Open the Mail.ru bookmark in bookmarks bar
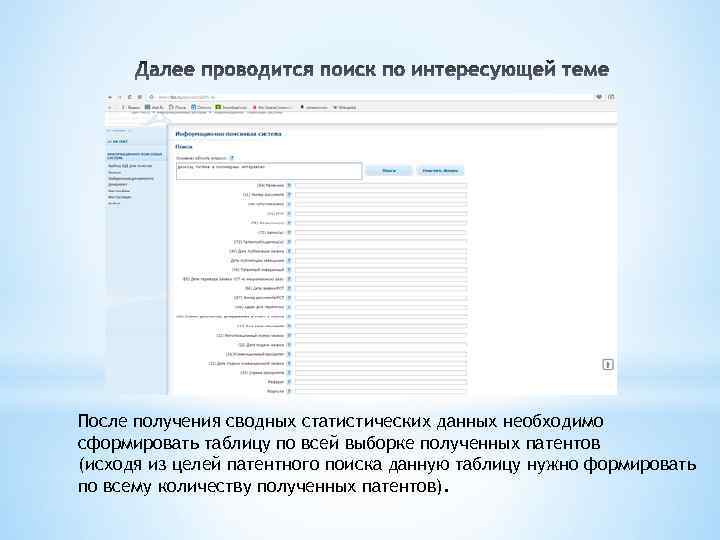The image size is (720, 540). point(154,107)
